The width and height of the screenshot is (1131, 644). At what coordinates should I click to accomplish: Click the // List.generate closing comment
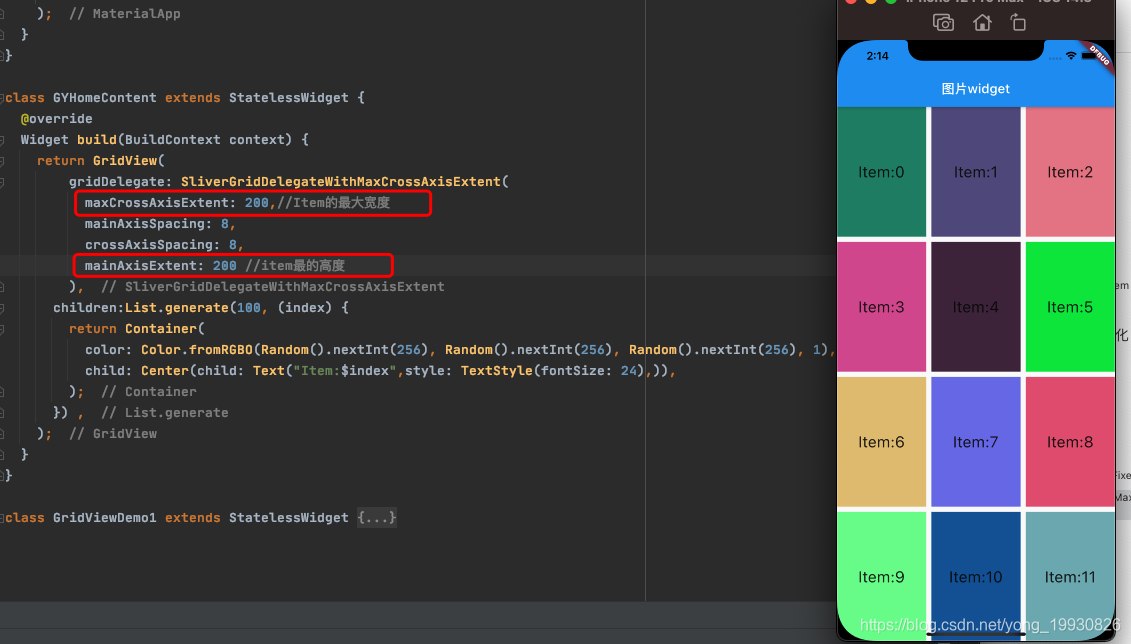(x=164, y=412)
